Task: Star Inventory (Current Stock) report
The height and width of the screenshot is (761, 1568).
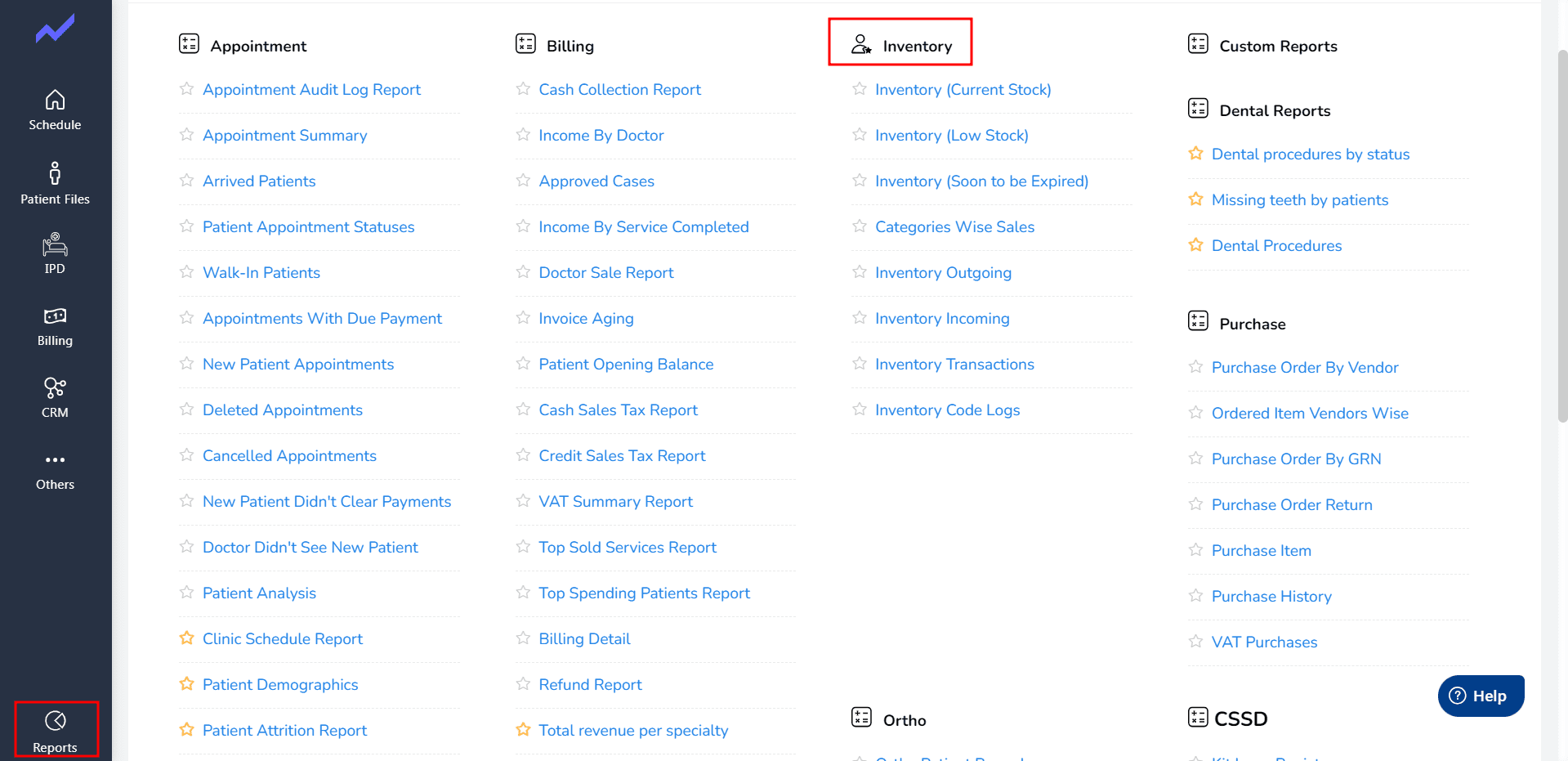Action: tap(860, 88)
